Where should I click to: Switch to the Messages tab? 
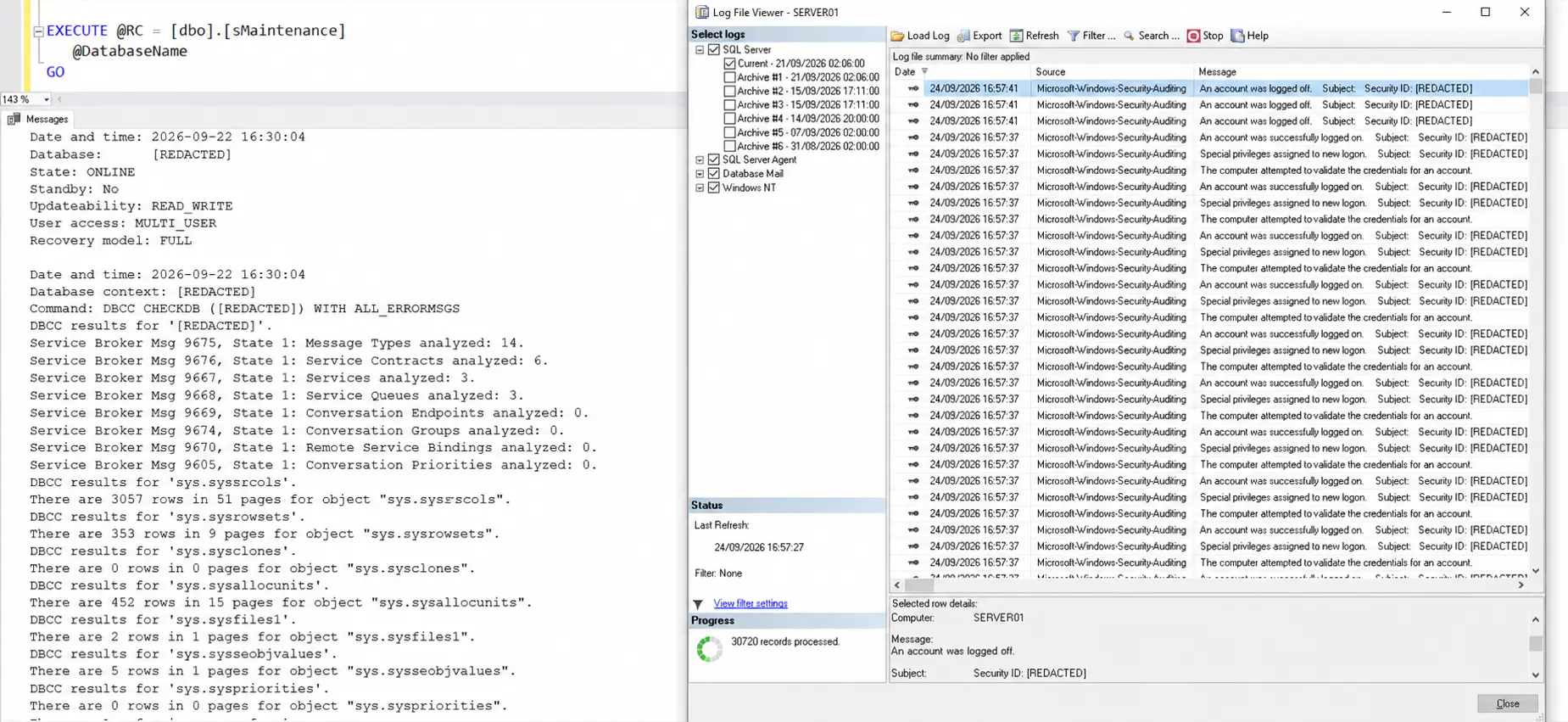37,120
